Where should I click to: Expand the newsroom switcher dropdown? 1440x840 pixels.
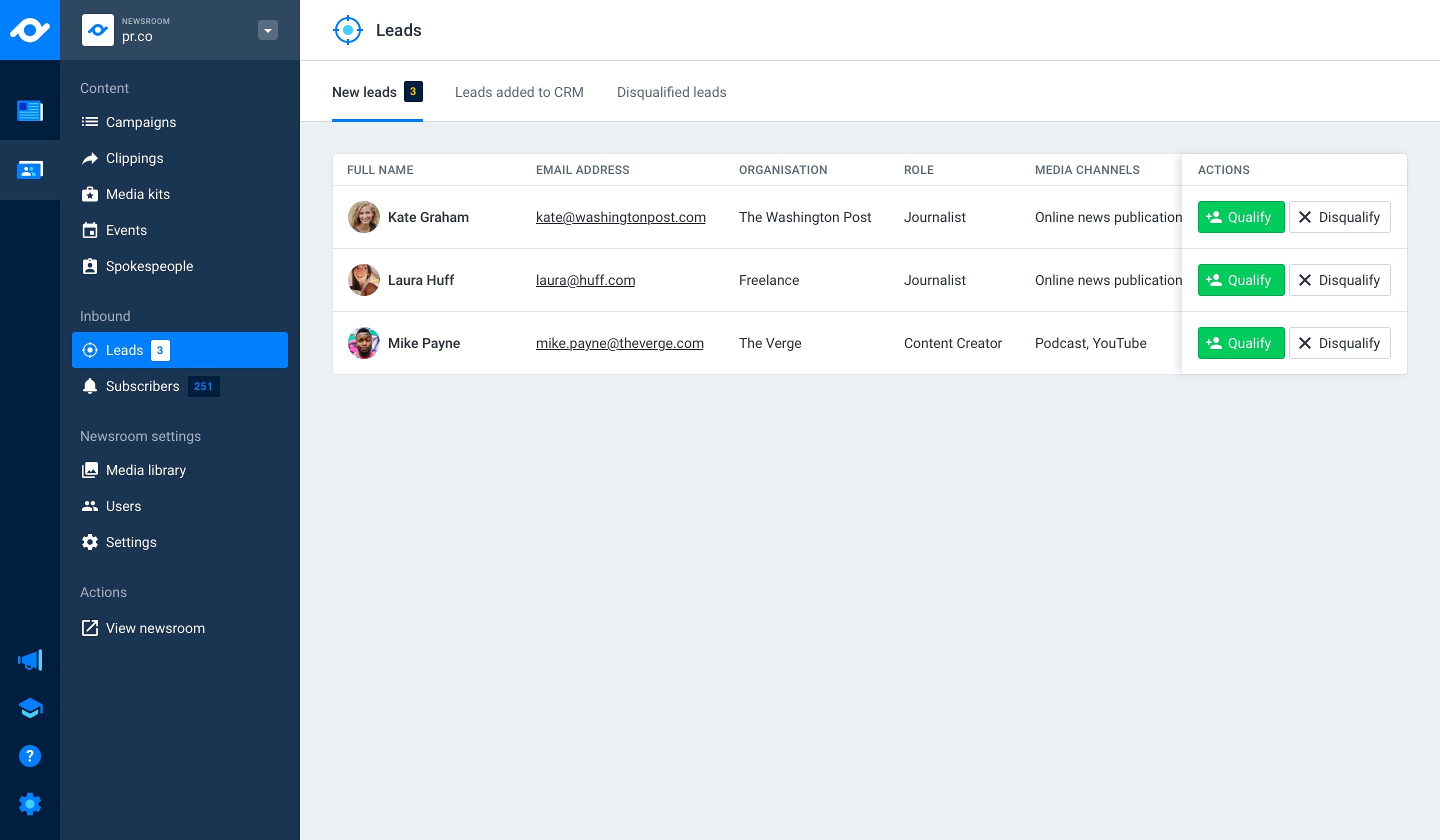[x=268, y=30]
